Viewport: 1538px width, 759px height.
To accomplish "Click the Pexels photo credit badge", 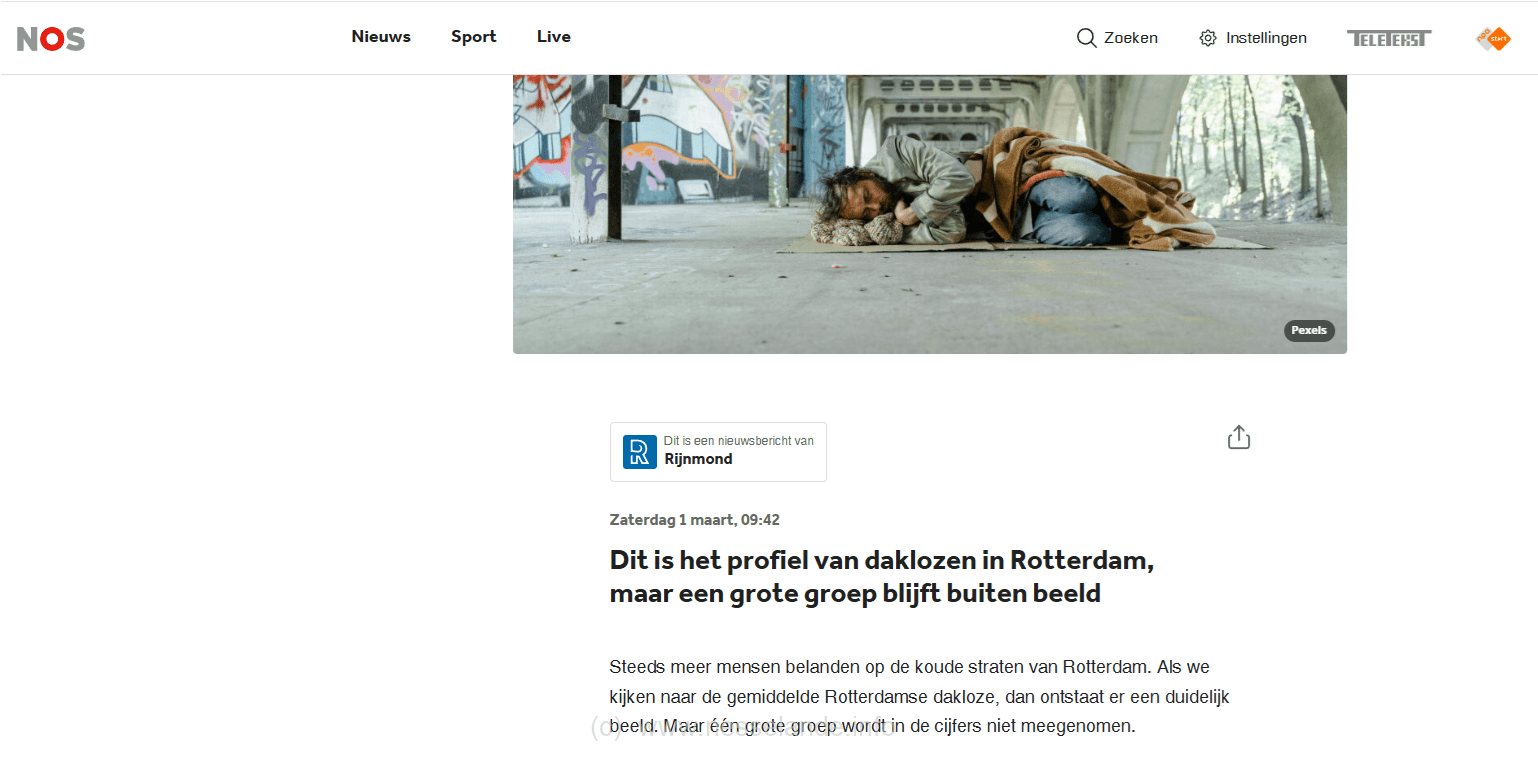I will coord(1309,330).
